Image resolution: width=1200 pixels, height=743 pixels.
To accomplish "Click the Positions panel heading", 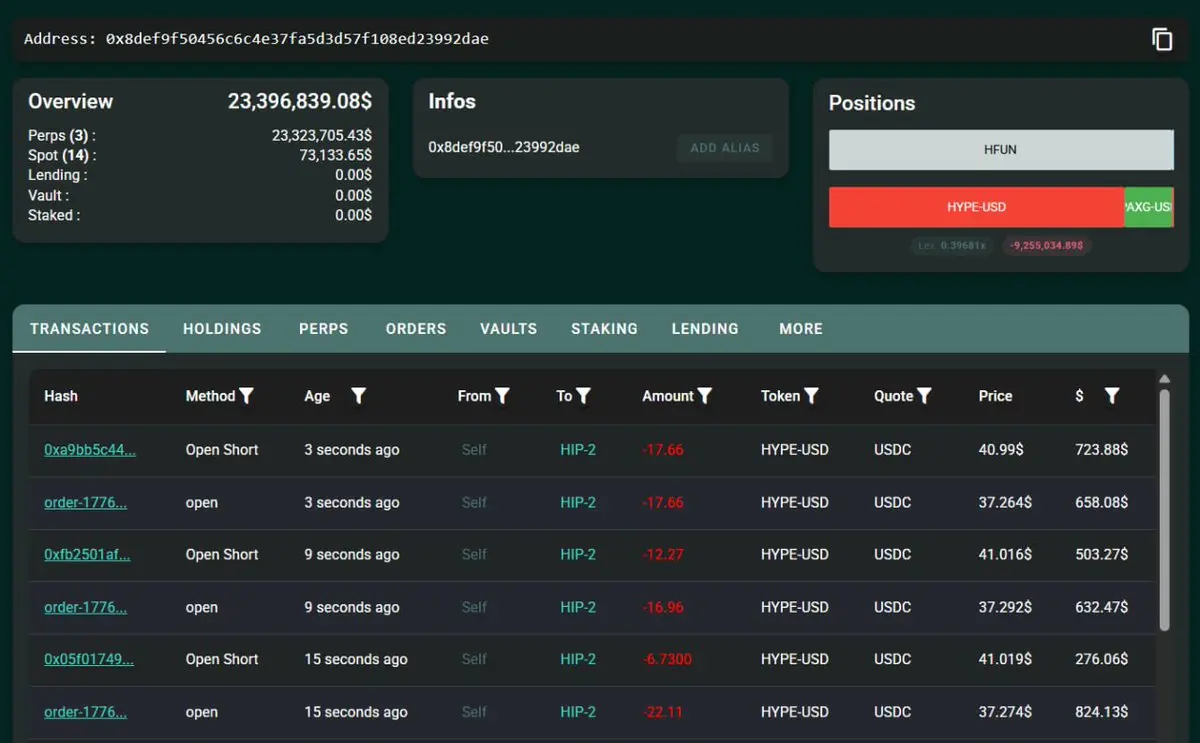I will coord(871,103).
